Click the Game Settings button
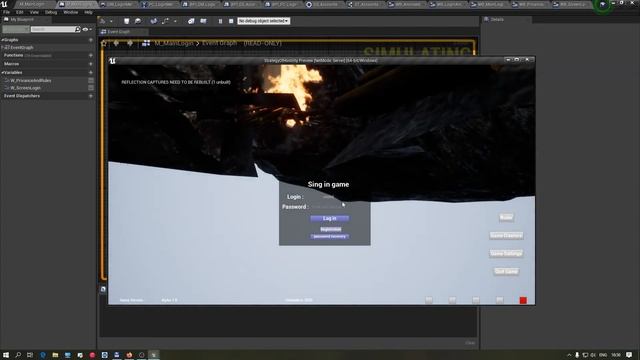This screenshot has width=640, height=360. (506, 253)
